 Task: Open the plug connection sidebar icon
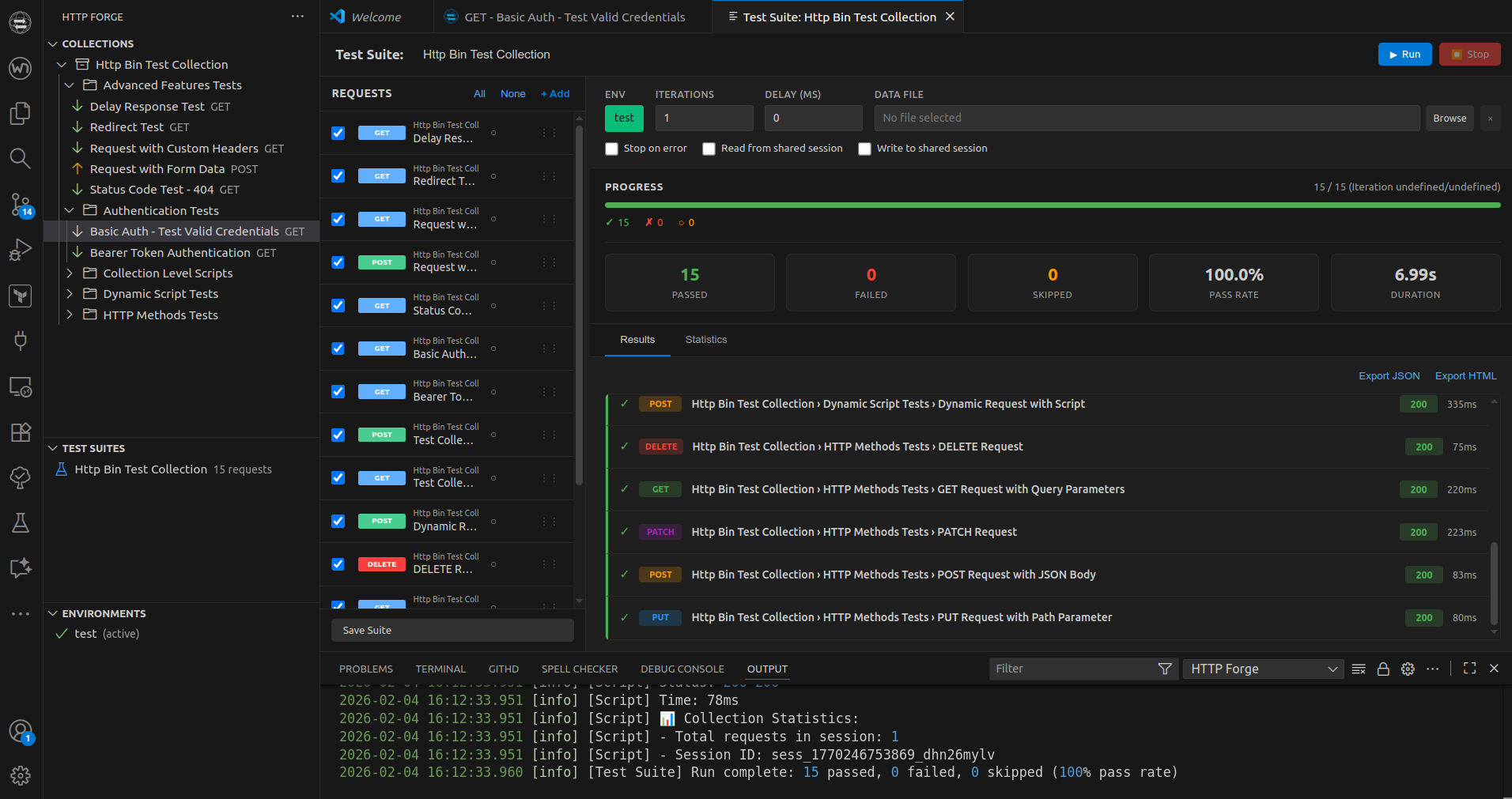pyautogui.click(x=21, y=341)
